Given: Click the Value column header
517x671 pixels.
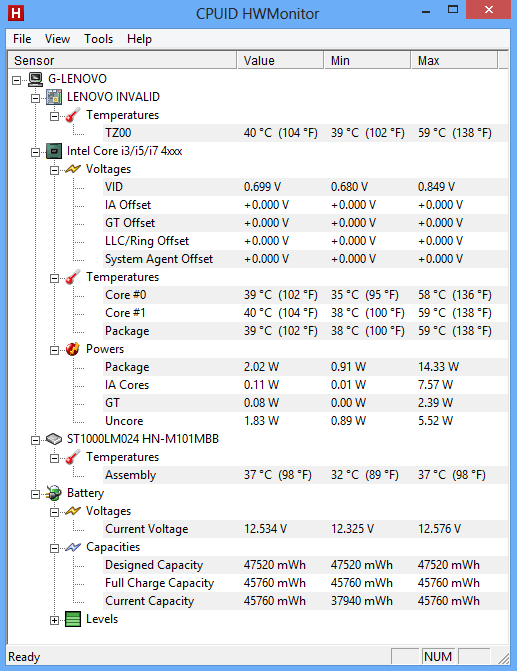Looking at the screenshot, I should click(x=280, y=60).
